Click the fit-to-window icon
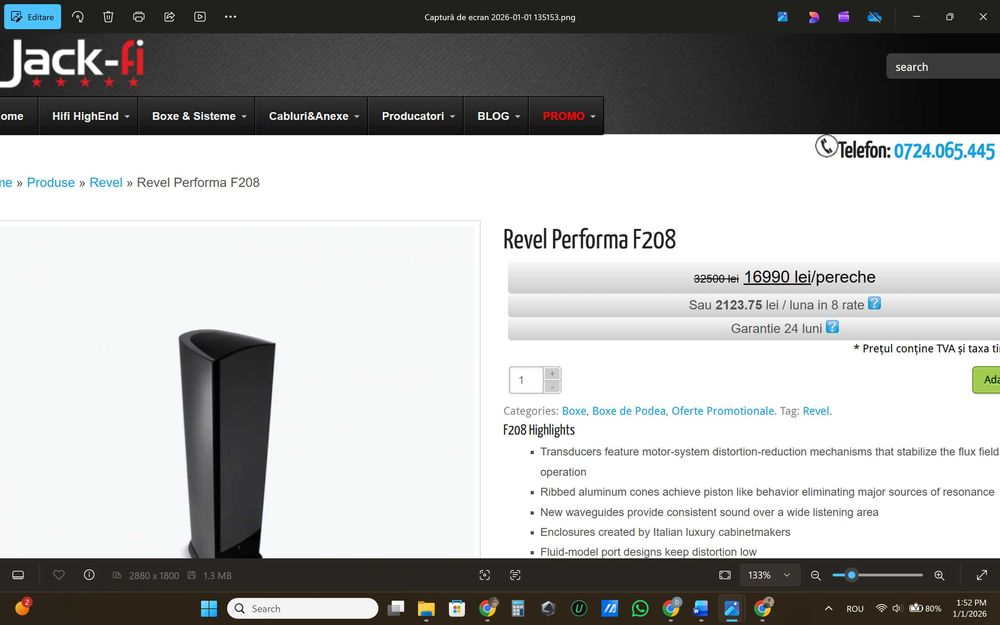 point(725,575)
